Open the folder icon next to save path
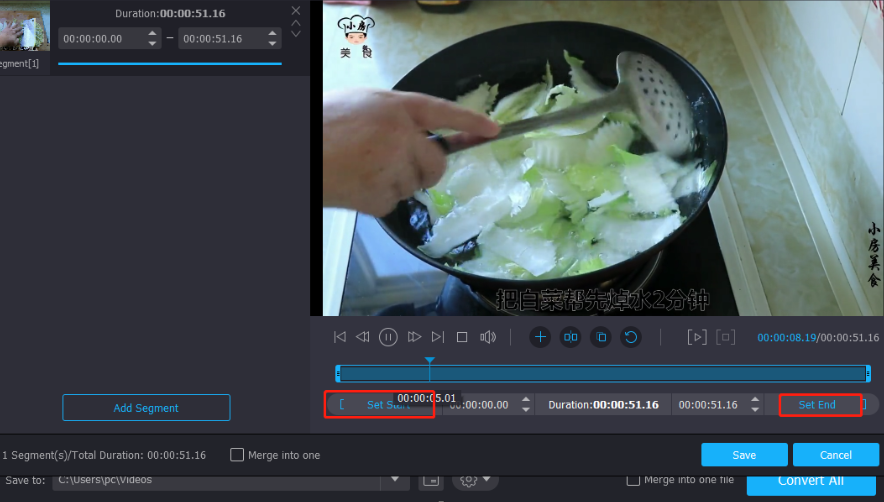 pyautogui.click(x=431, y=481)
